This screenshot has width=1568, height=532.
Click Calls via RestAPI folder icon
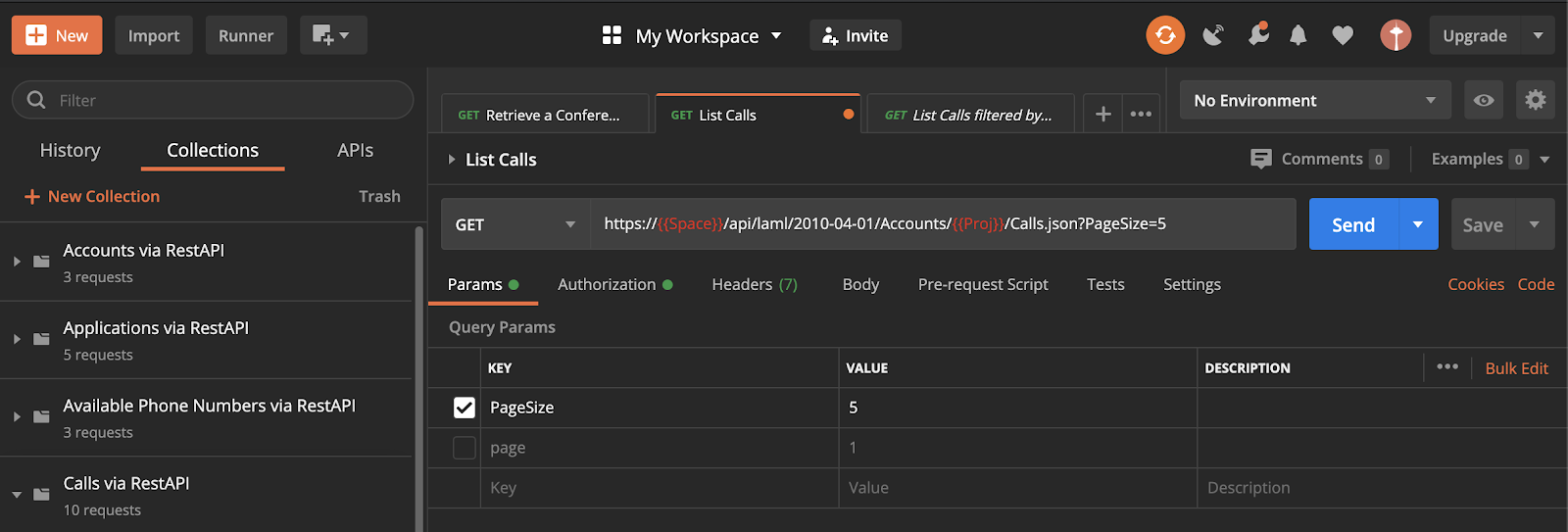[x=41, y=494]
